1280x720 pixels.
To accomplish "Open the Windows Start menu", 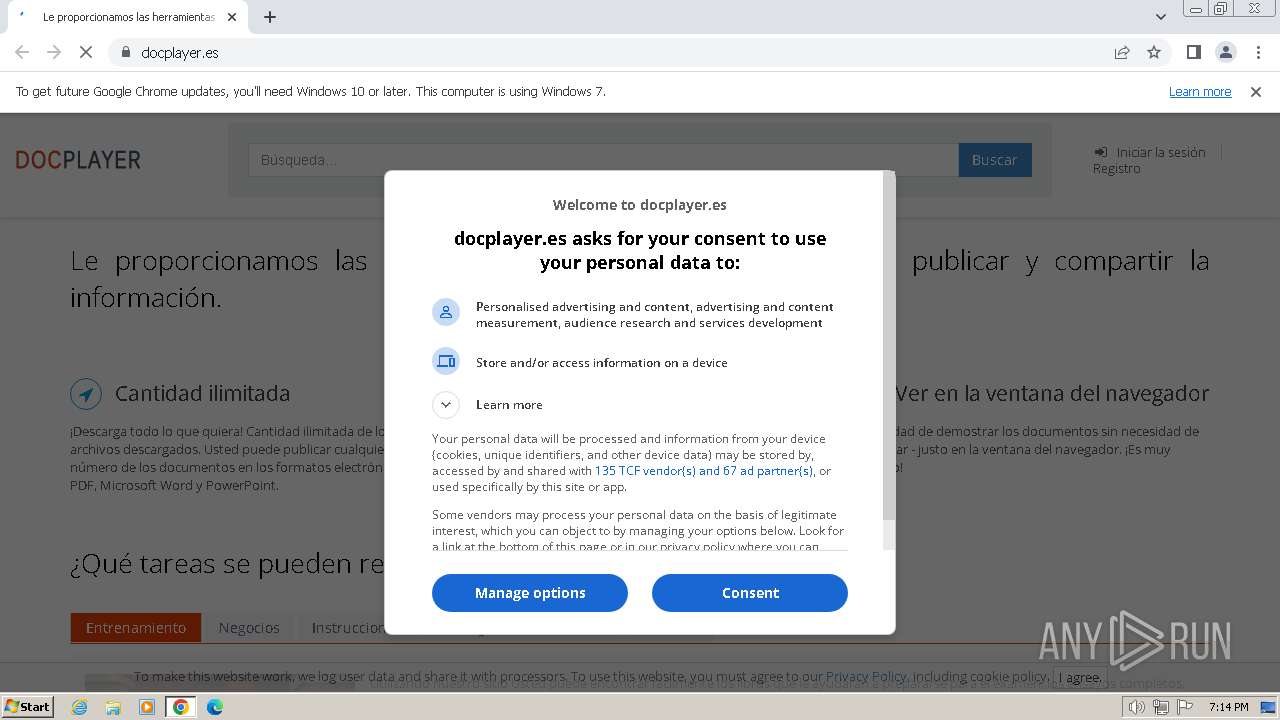I will click(x=27, y=707).
